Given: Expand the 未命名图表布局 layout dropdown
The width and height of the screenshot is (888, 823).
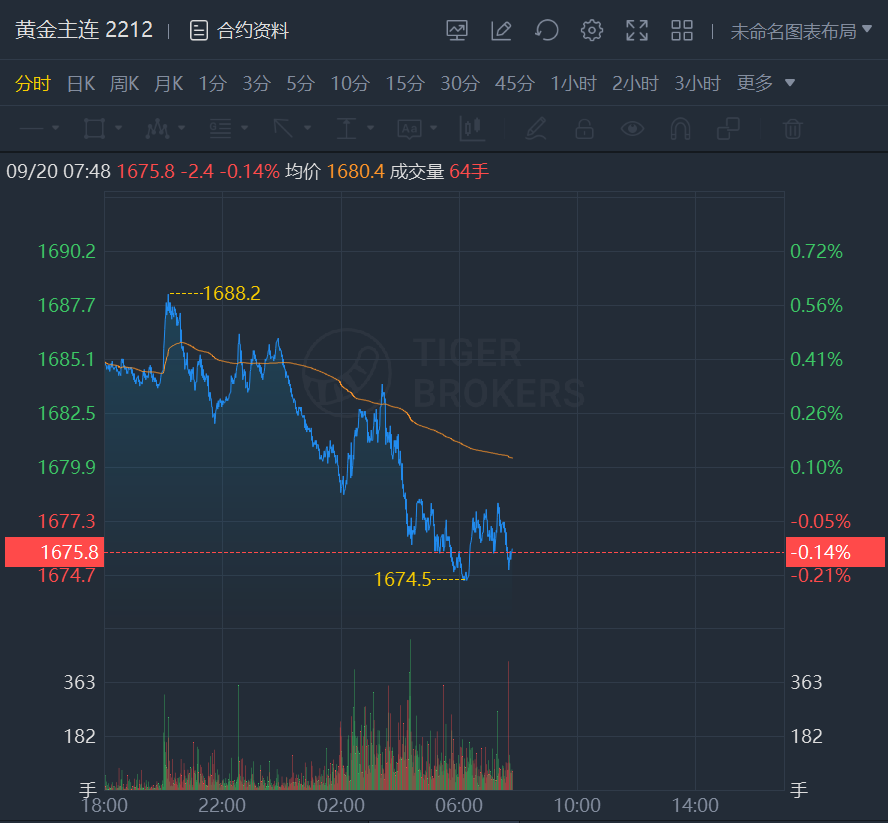Looking at the screenshot, I should 801,31.
